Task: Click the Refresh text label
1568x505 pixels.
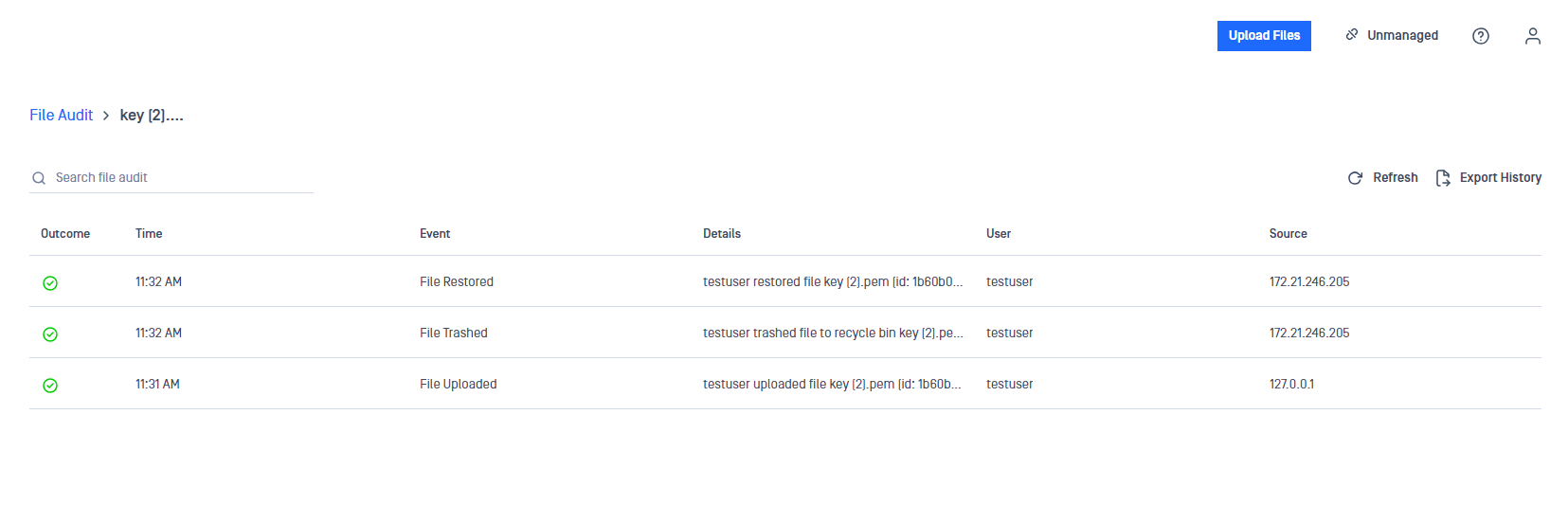Action: coord(1396,177)
